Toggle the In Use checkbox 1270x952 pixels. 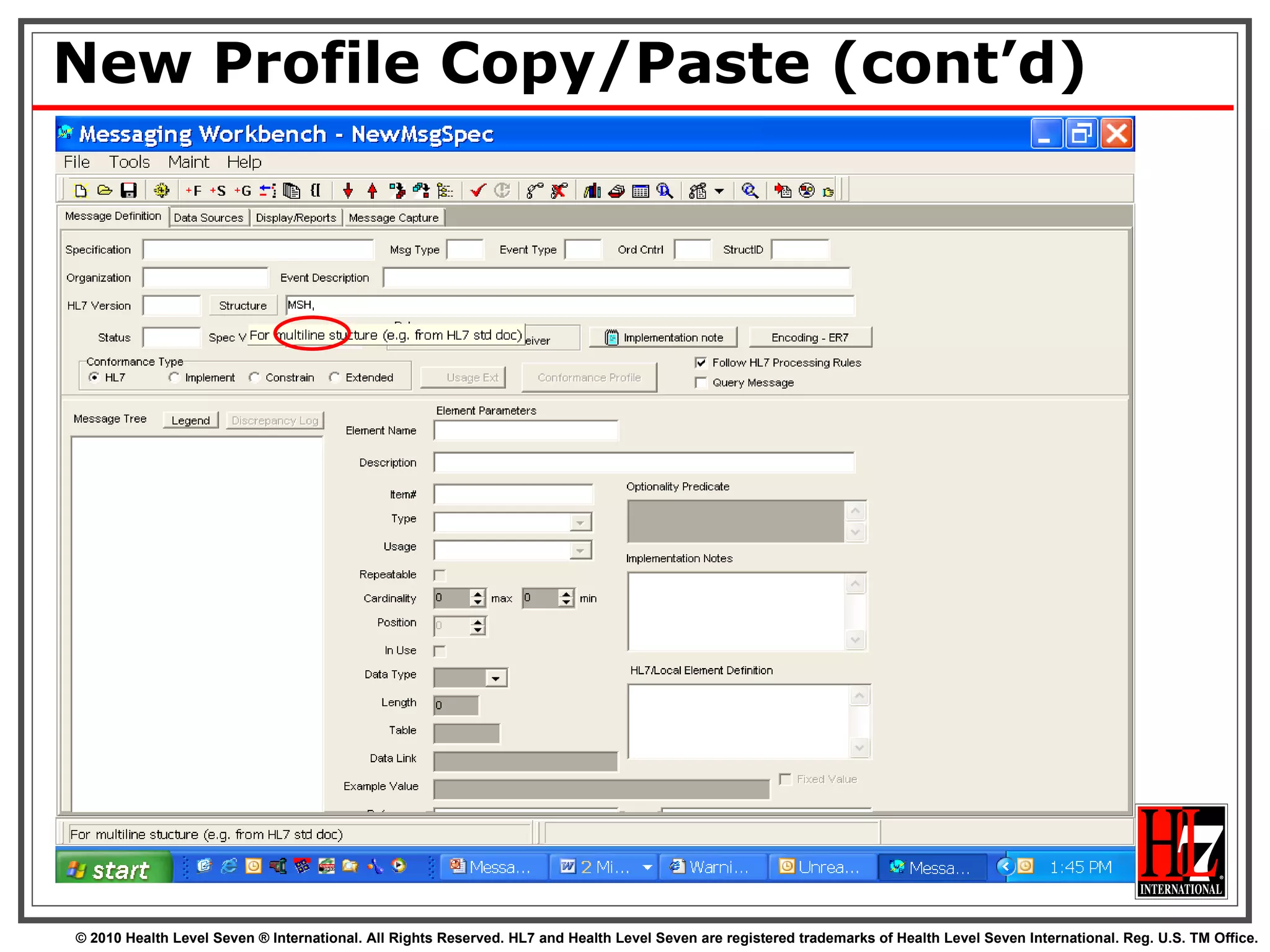(x=440, y=651)
